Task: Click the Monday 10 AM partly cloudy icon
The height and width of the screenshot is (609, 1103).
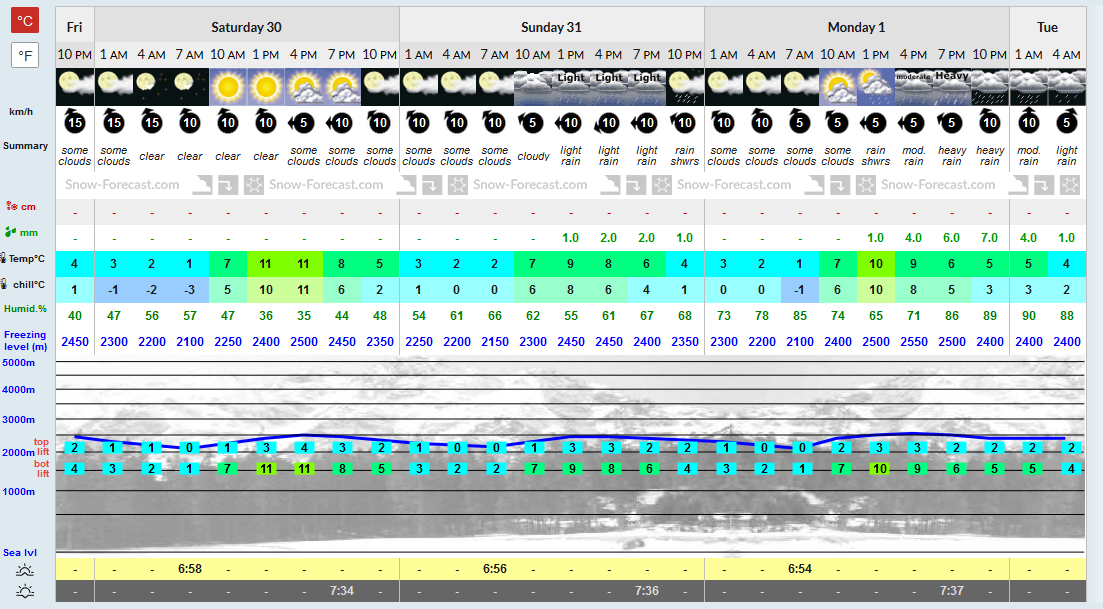Action: 838,87
